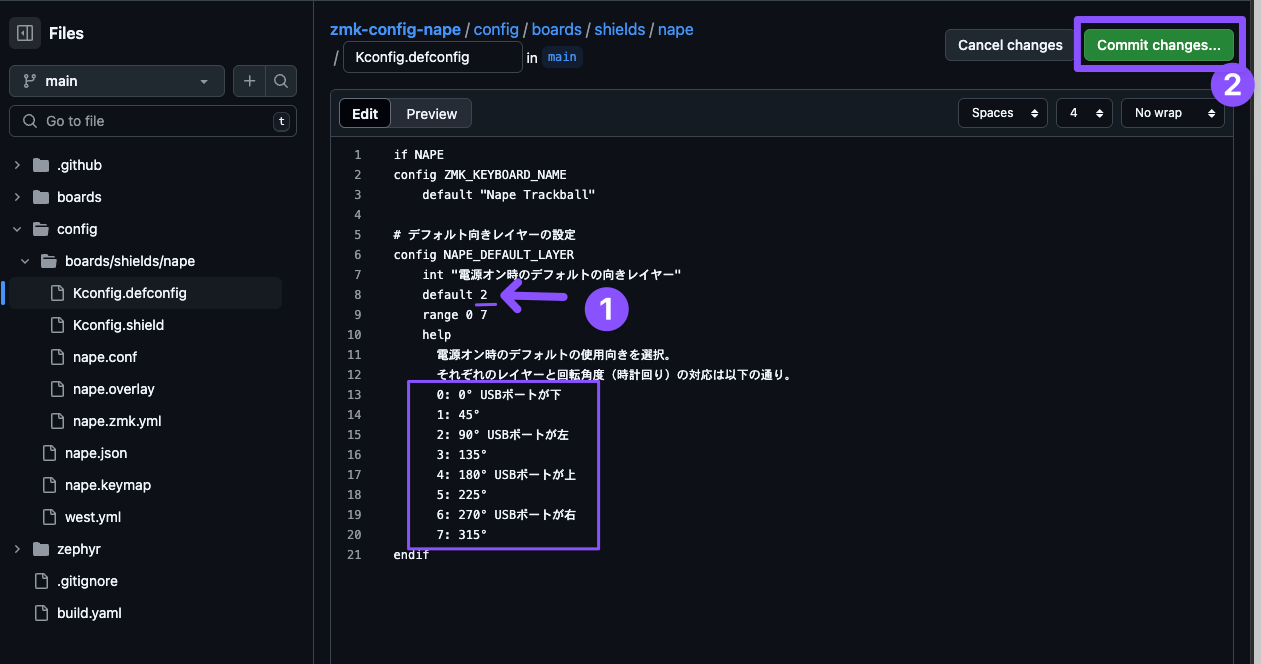1261x664 pixels.
Task: Click Commit changes button
Action: (x=1159, y=45)
